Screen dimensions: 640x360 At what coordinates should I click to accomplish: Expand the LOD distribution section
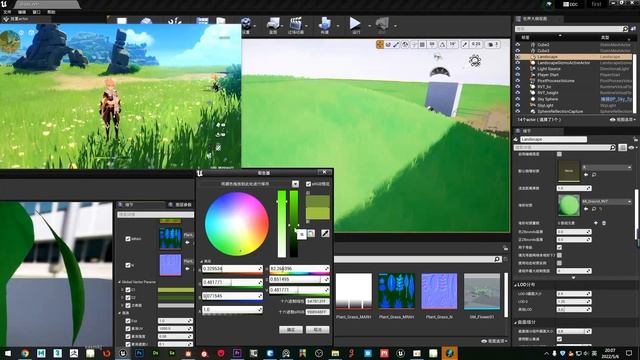(x=516, y=285)
